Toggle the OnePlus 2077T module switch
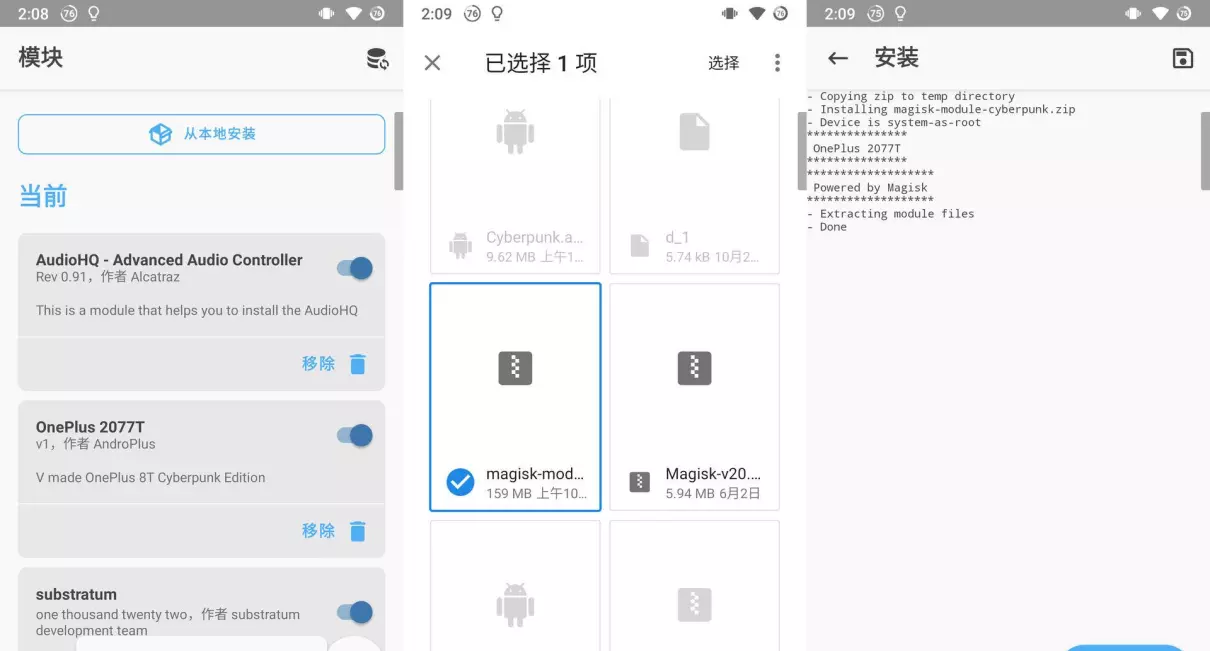This screenshot has height=651, width=1210. tap(354, 435)
